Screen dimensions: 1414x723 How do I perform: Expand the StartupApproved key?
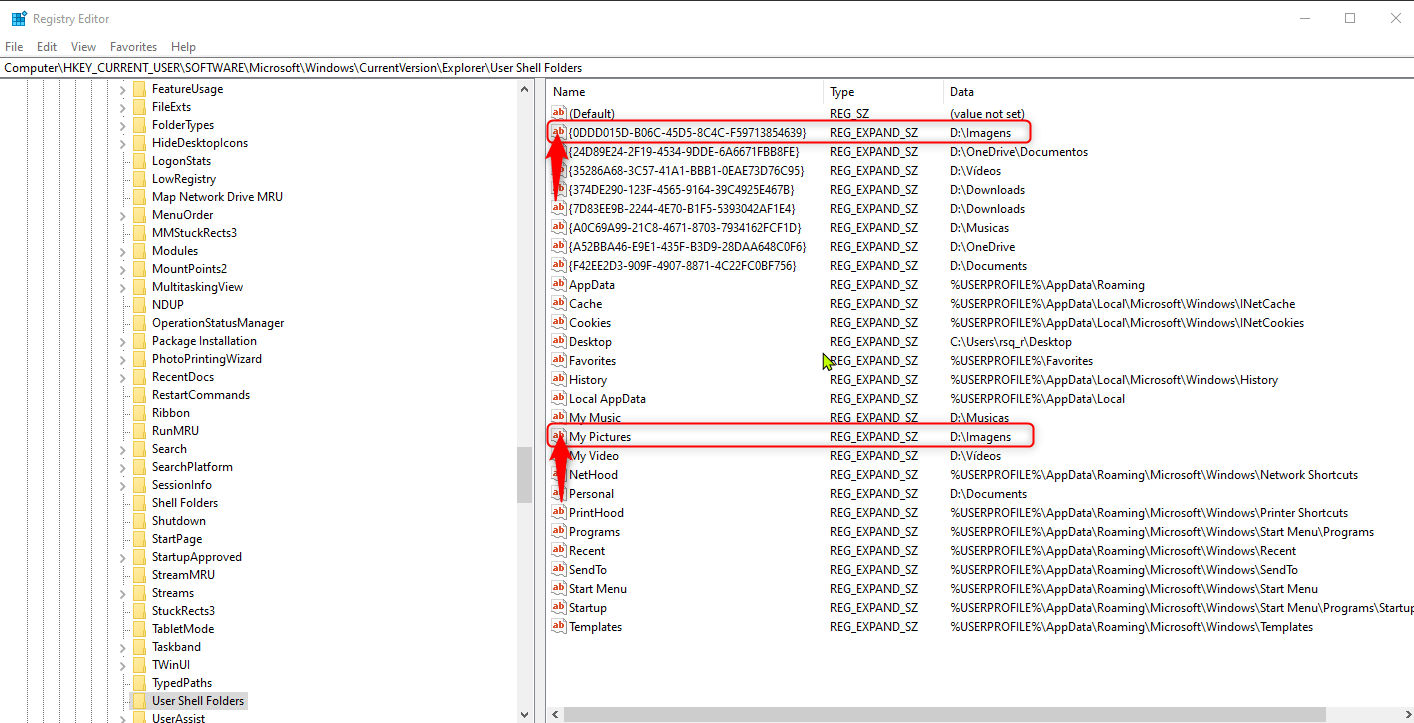click(122, 557)
